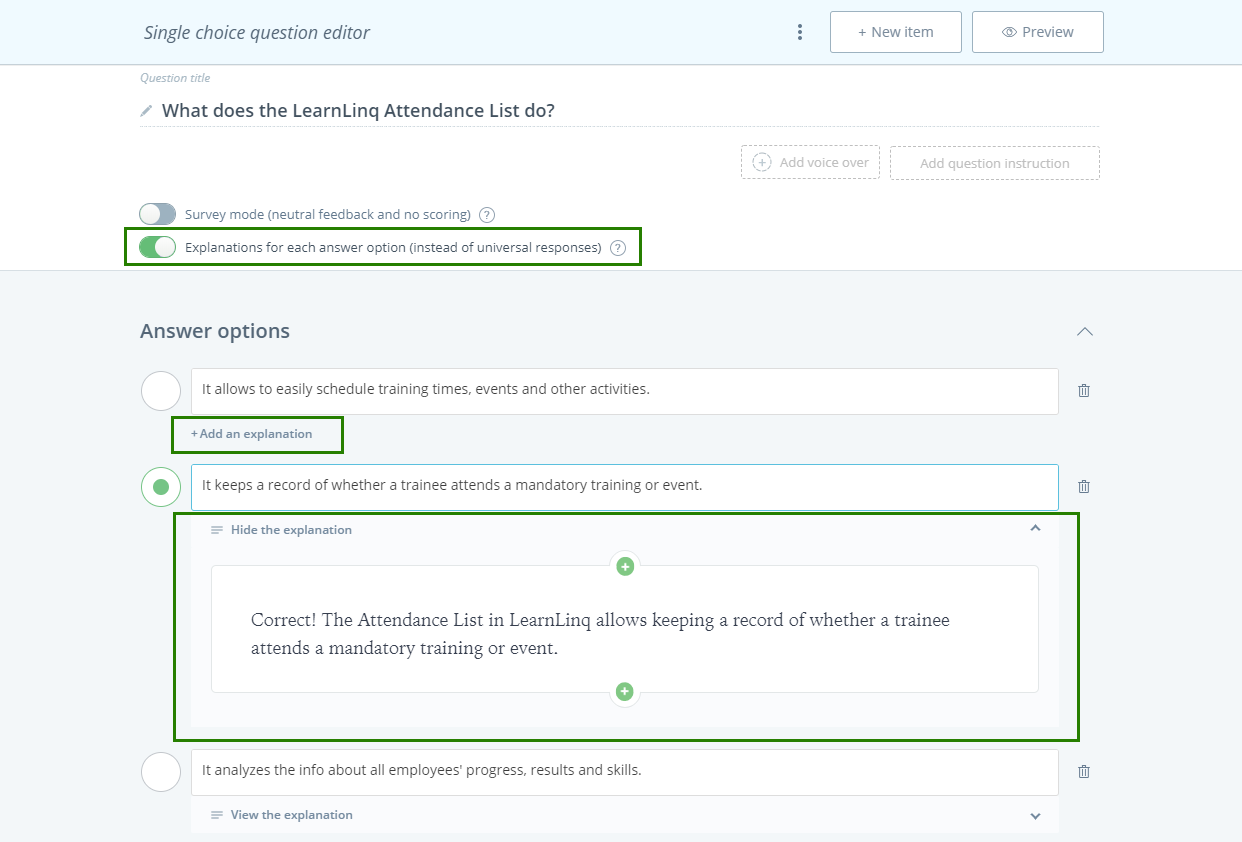Click the New item button
The height and width of the screenshot is (842, 1242).
click(895, 32)
